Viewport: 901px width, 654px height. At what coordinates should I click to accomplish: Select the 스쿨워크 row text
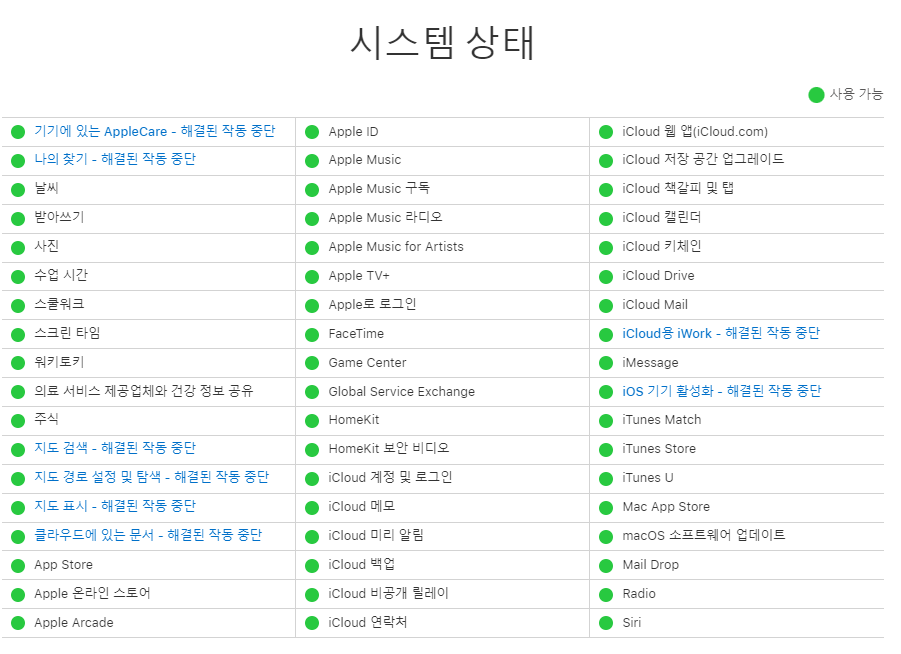point(59,304)
